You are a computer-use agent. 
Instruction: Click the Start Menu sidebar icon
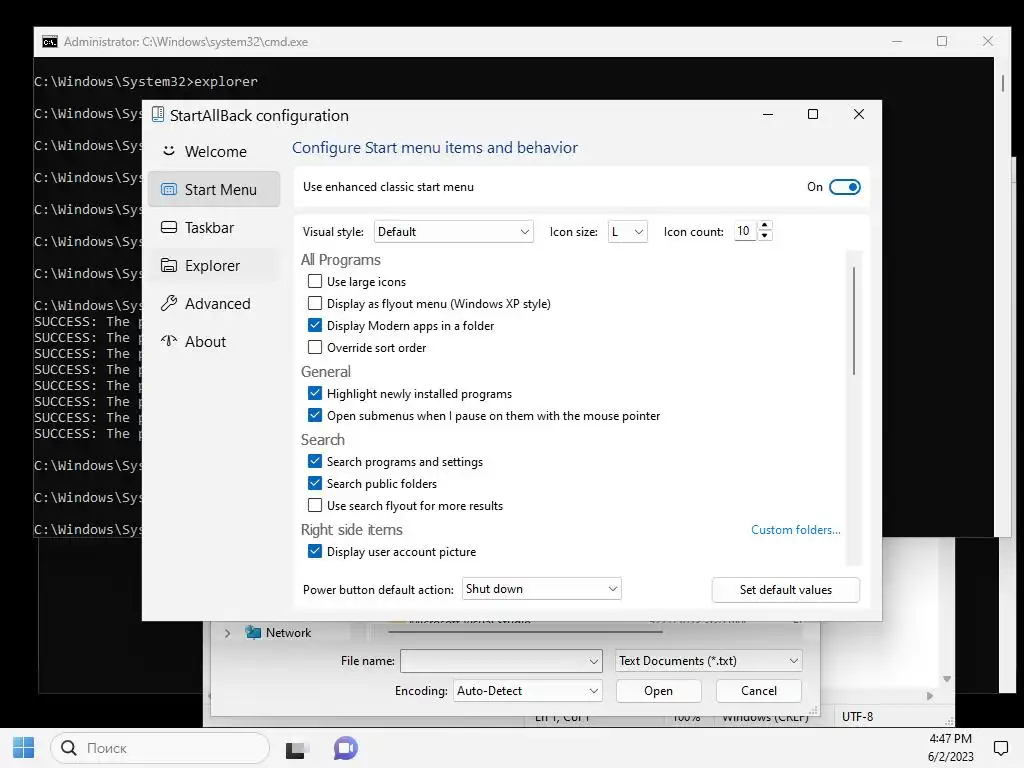tap(168, 189)
